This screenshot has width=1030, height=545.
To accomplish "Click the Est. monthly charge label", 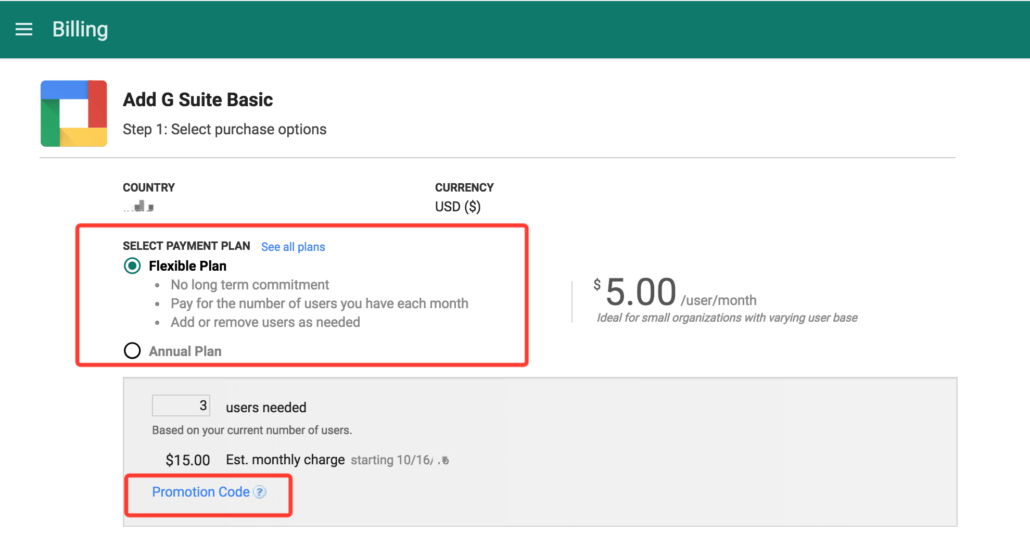I will 285,460.
